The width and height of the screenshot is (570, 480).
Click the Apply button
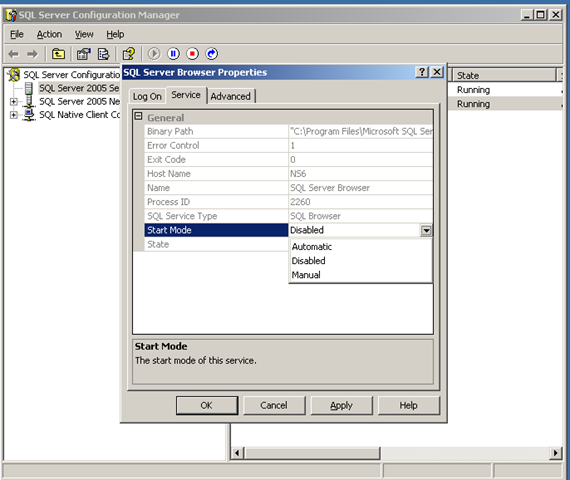(341, 405)
